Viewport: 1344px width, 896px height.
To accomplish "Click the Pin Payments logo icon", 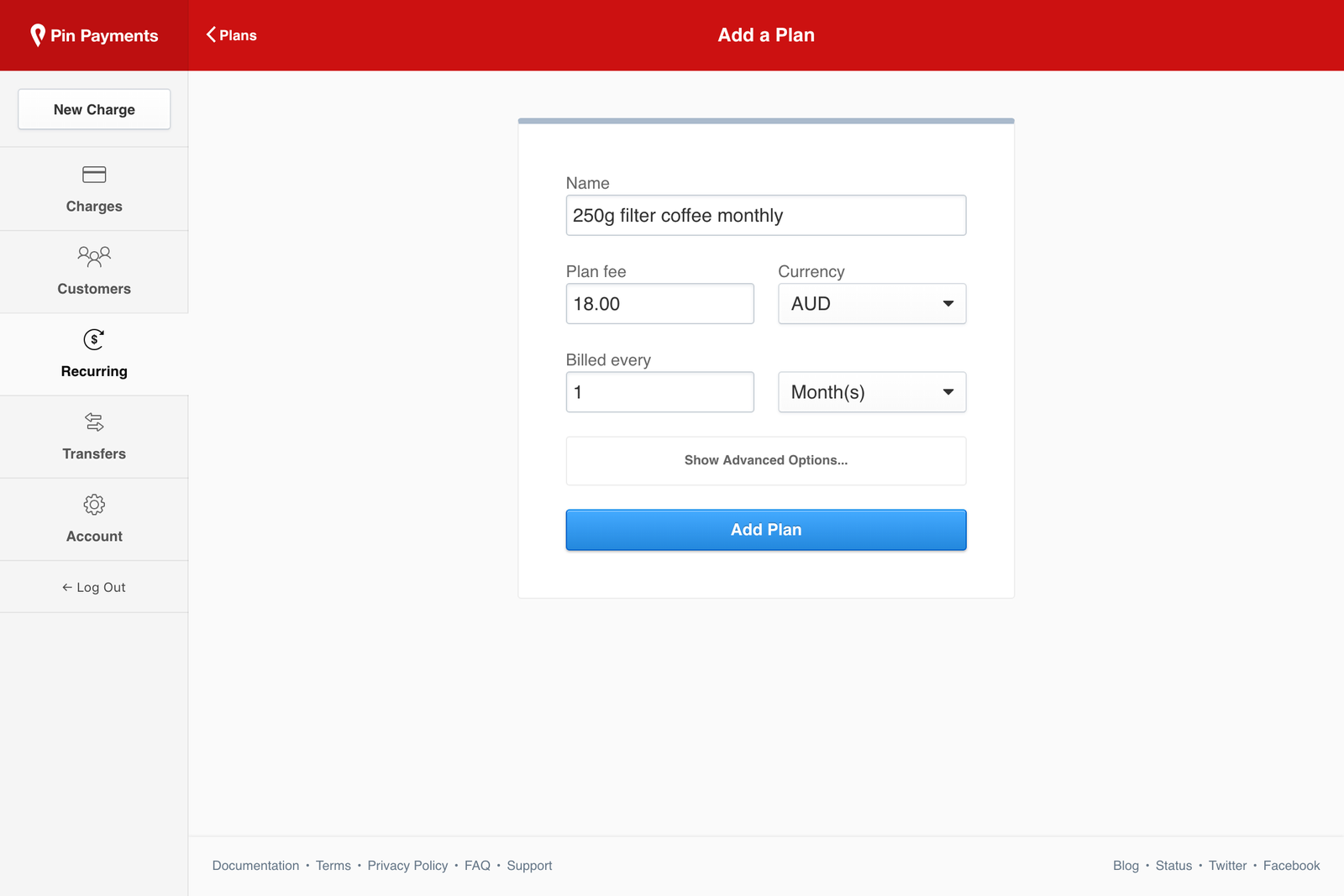I will click(x=38, y=35).
